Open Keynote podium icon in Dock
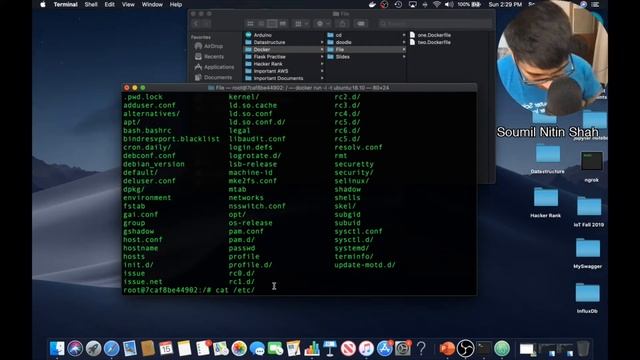Image resolution: width=640 pixels, height=360 pixels. pos(329,349)
